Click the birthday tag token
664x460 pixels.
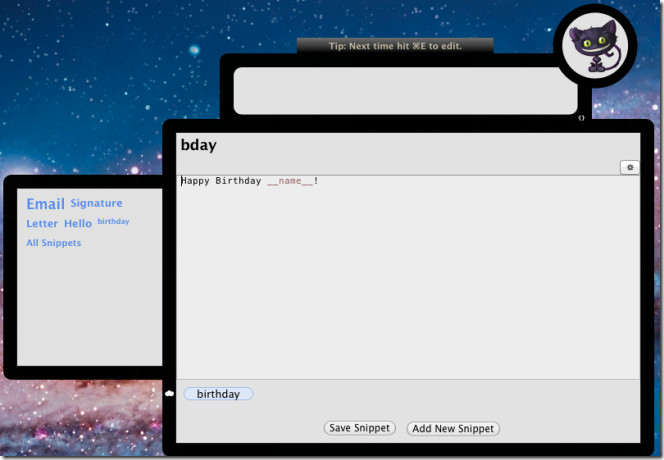pos(218,394)
